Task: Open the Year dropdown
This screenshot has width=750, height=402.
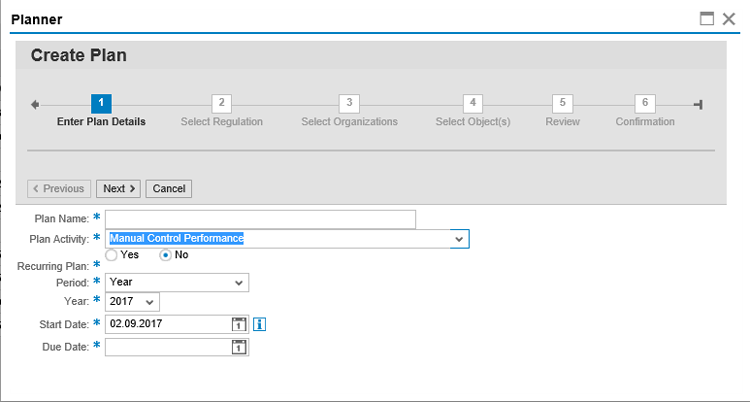Action: point(150,302)
